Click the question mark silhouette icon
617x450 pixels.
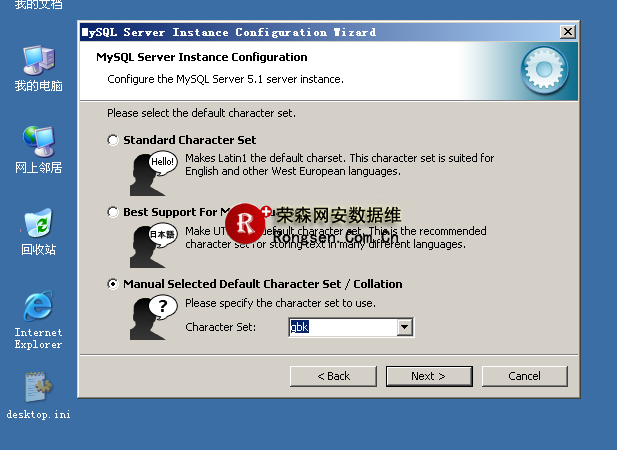150,316
